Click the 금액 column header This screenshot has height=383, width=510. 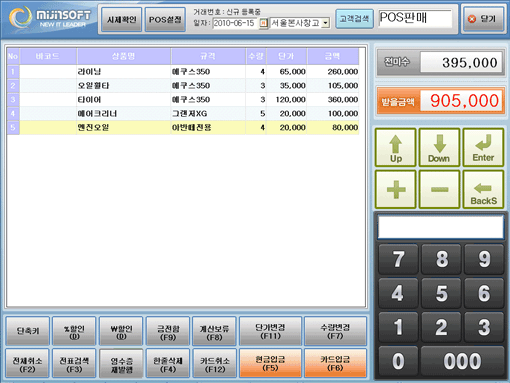(x=333, y=56)
